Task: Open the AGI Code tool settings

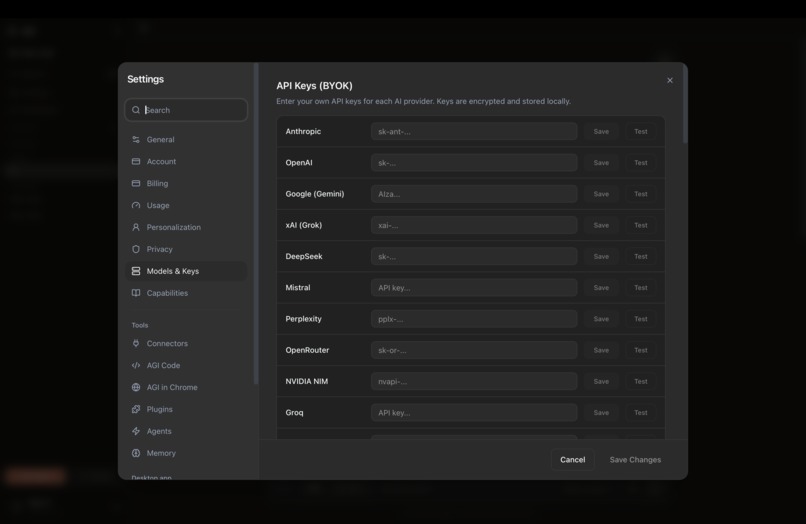Action: [x=186, y=365]
